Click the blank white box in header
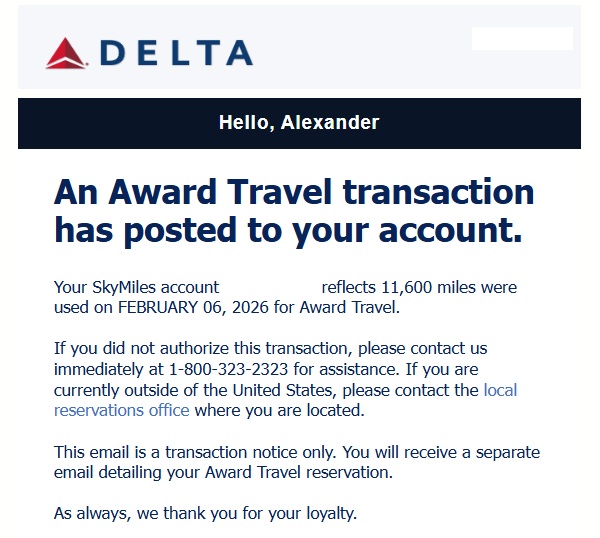The image size is (600, 538). click(x=522, y=38)
